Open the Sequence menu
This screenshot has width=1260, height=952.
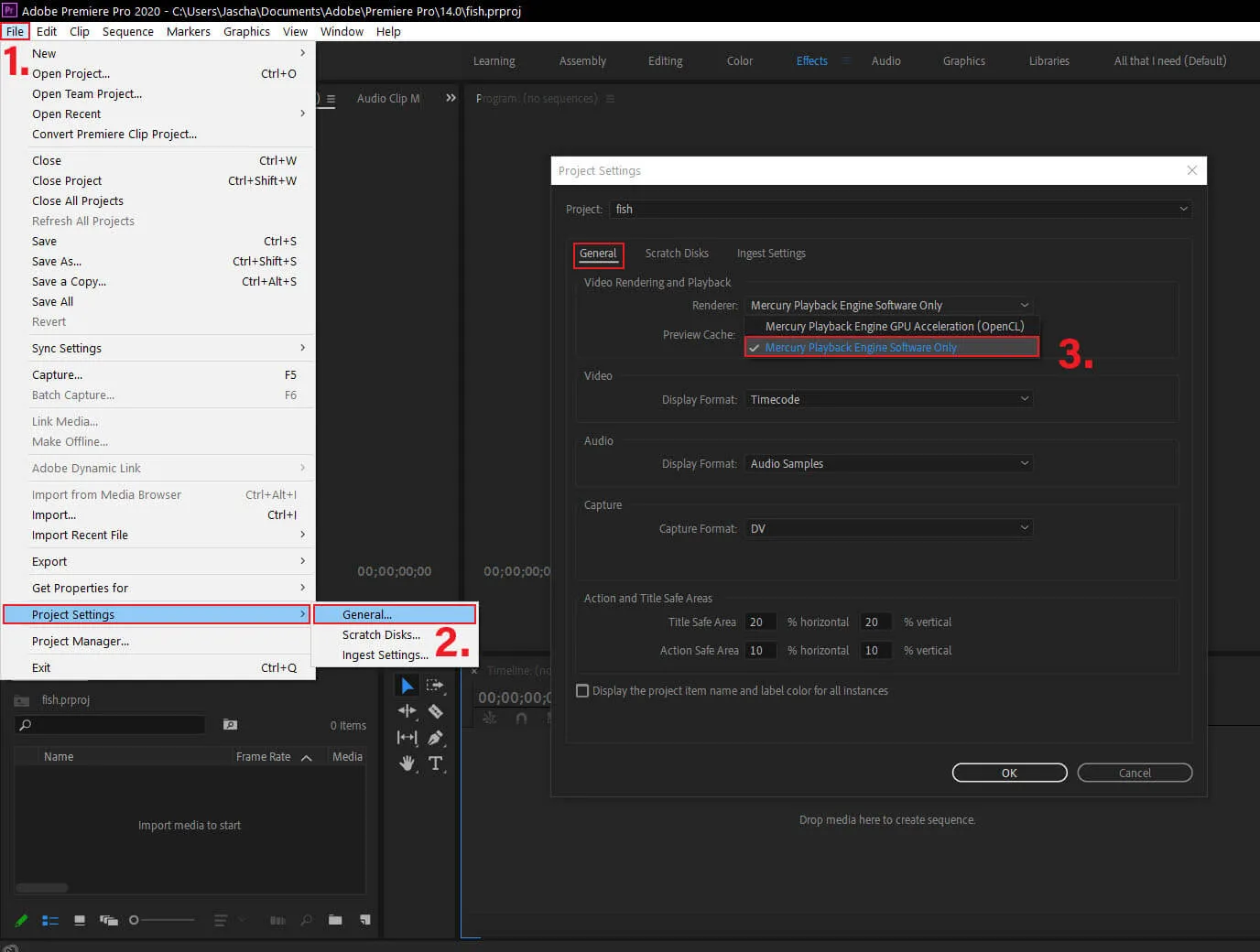(128, 31)
